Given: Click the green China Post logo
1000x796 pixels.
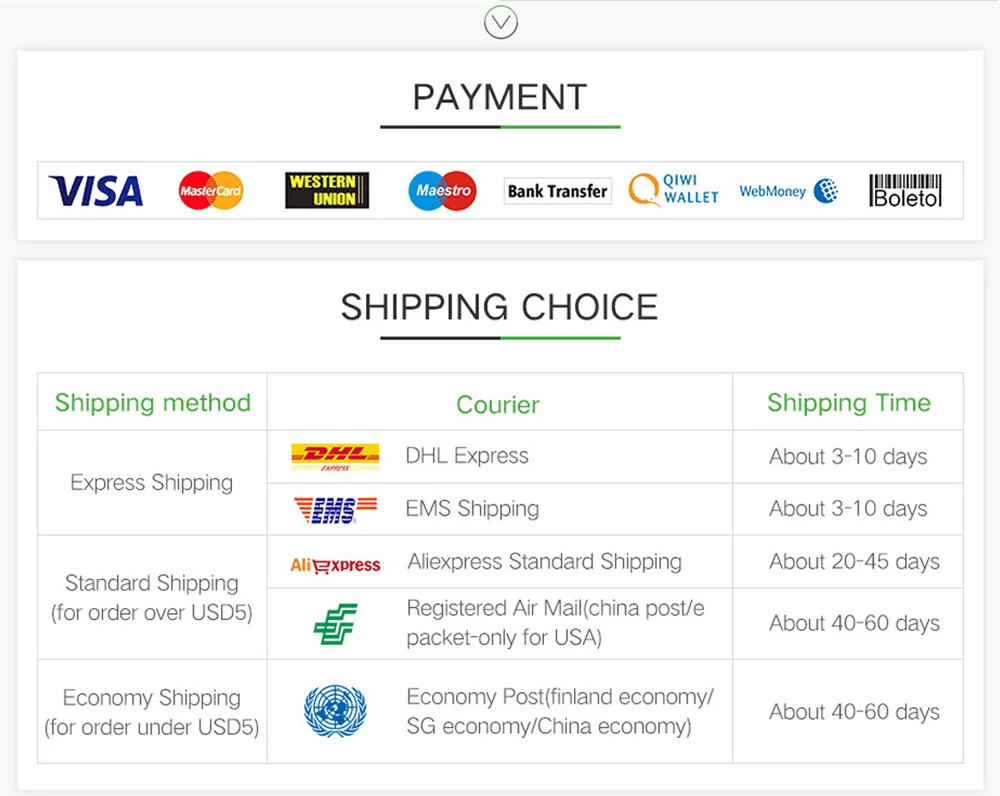Looking at the screenshot, I should click(335, 624).
